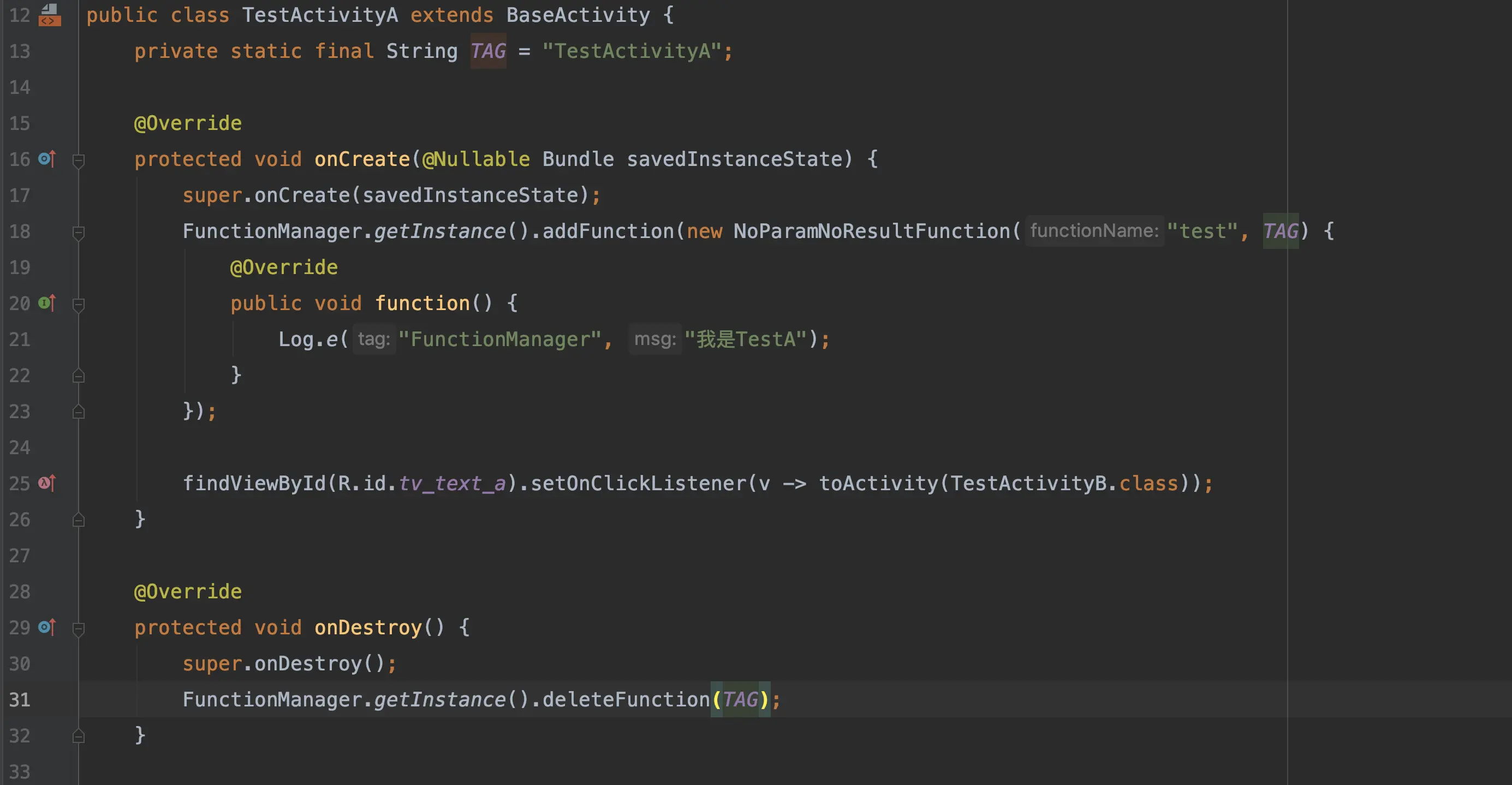
Task: Collapse the onCreate method fold marker
Action: (78, 160)
